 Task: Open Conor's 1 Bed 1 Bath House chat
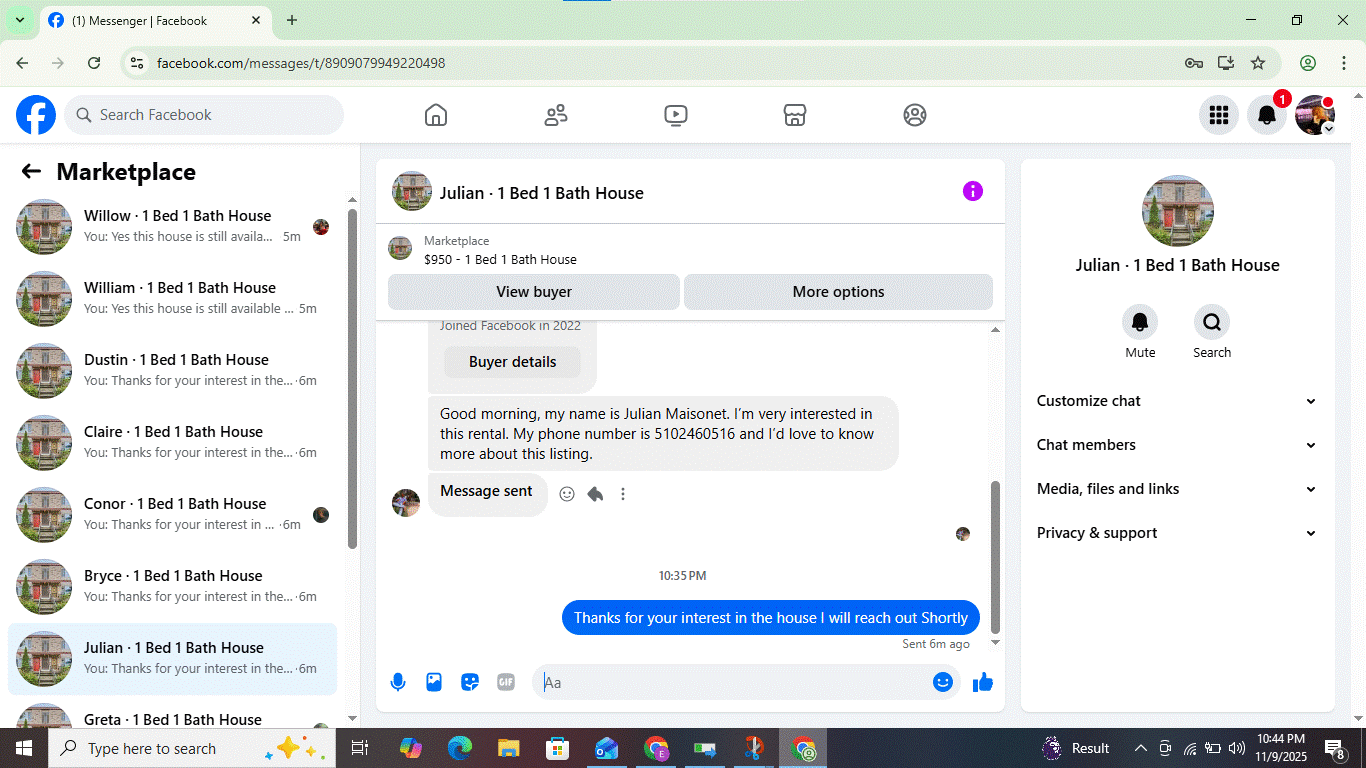(173, 514)
